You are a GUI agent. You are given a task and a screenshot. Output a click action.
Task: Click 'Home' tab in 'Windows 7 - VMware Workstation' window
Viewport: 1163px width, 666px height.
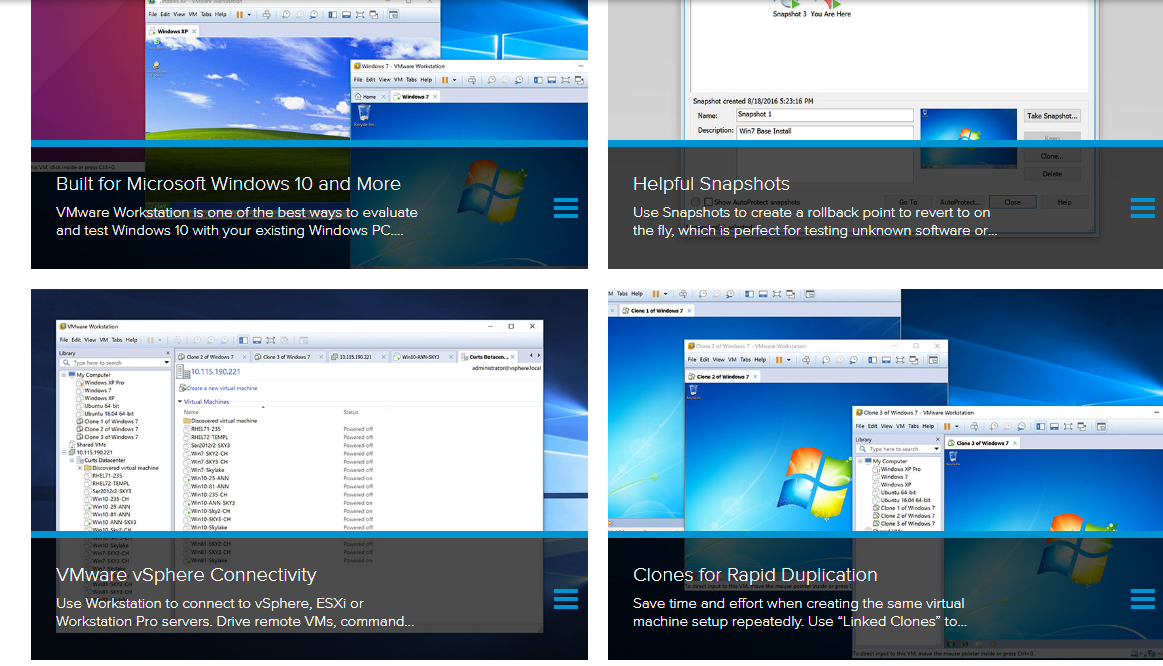click(369, 96)
